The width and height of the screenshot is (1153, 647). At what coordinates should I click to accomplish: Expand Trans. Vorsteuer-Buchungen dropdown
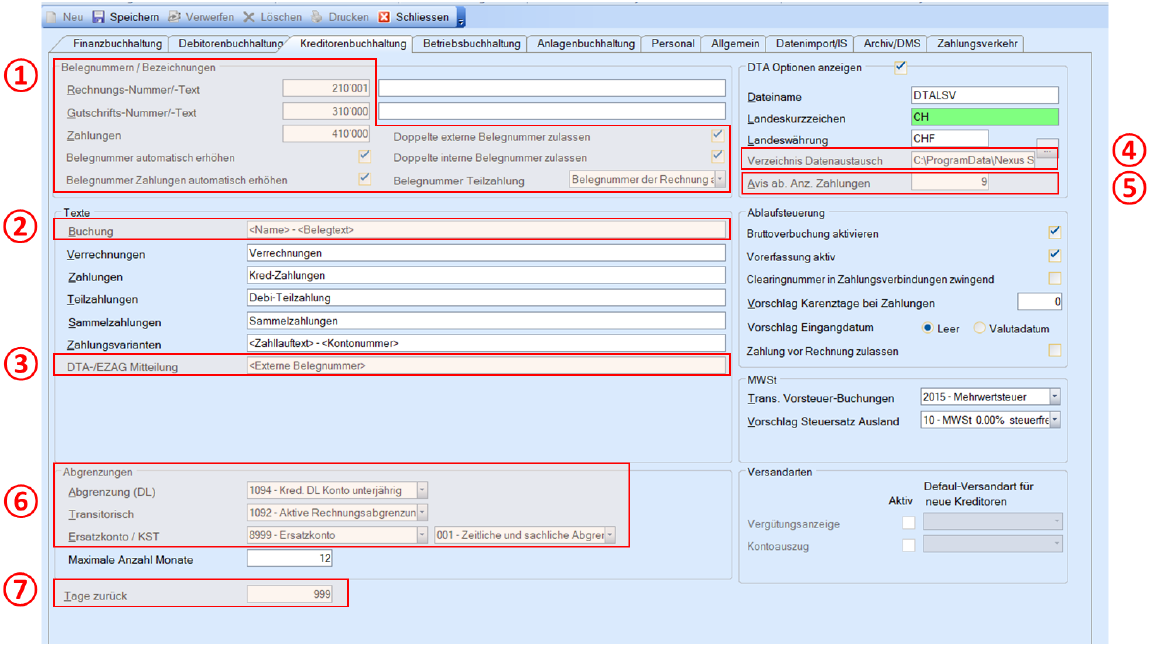[1054, 397]
